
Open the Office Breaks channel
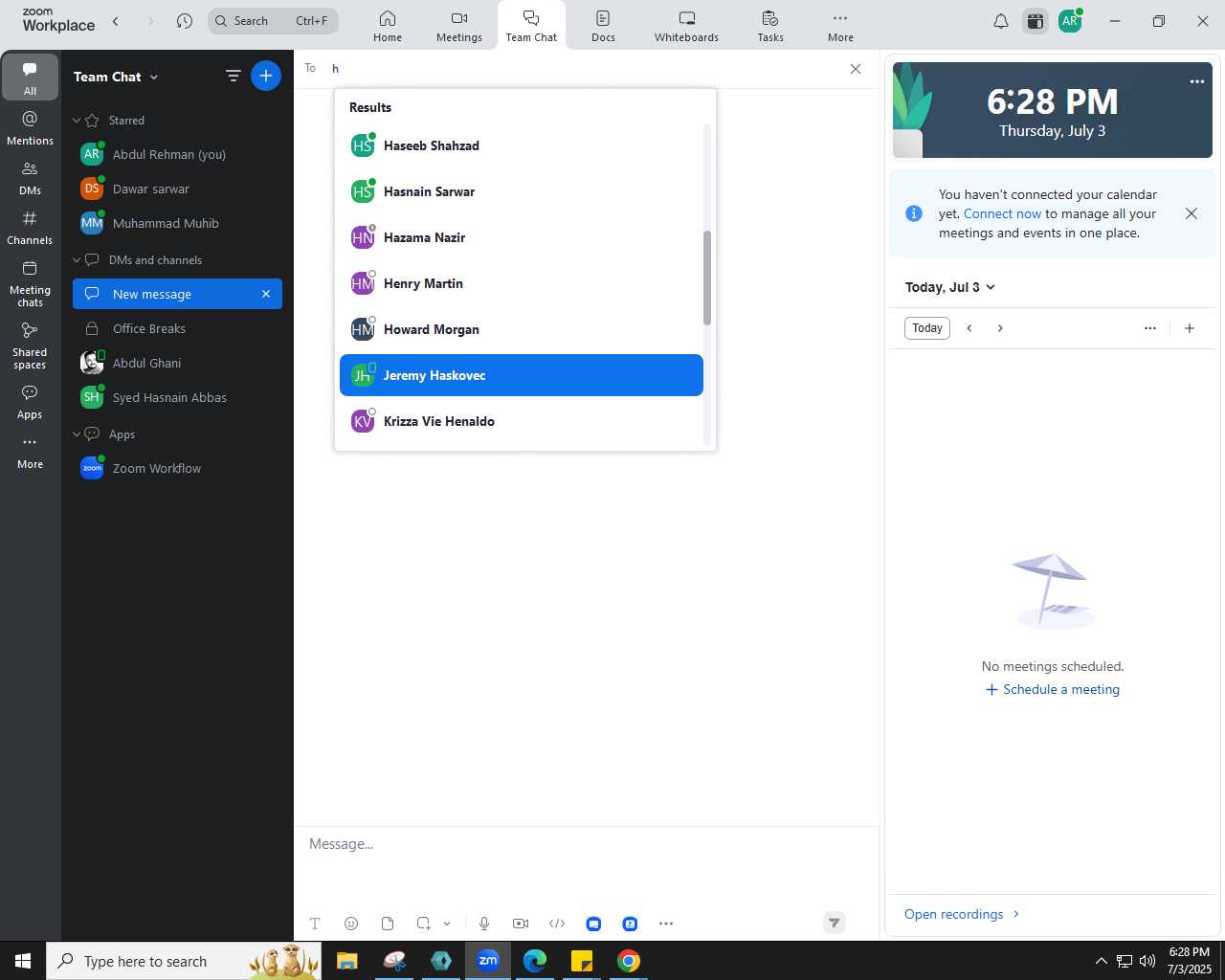click(x=177, y=328)
